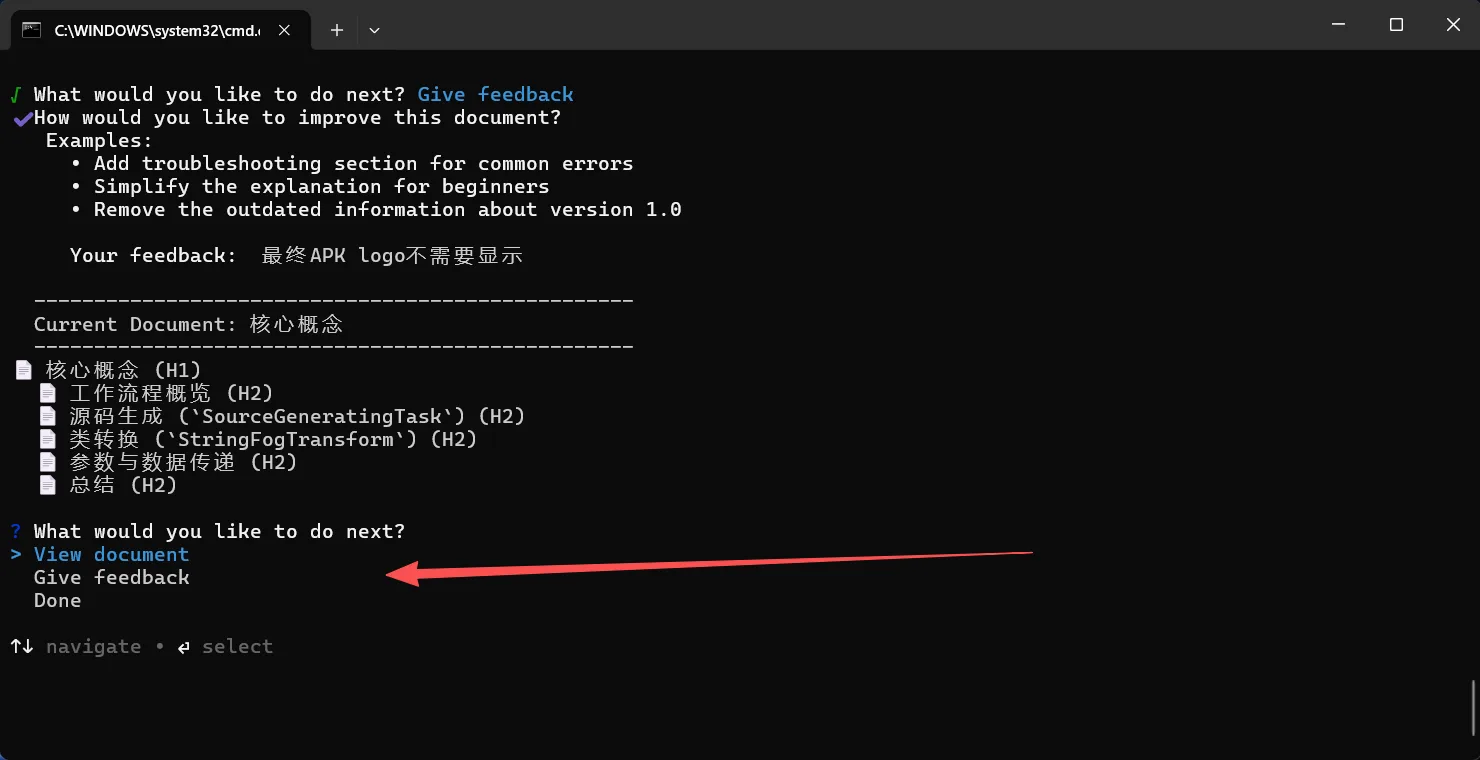The width and height of the screenshot is (1480, 760).
Task: Click the 核心概念 (H1) document icon
Action: click(x=24, y=370)
